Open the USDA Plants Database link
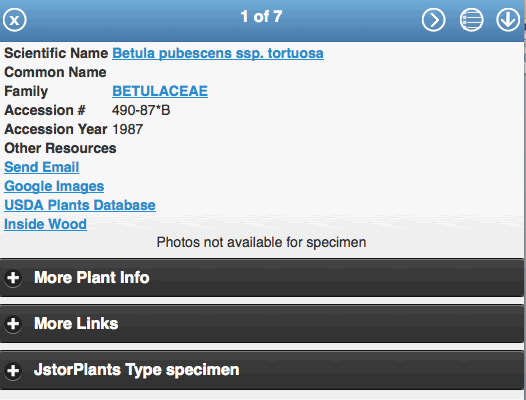Screen dimensions: 526x400 (80, 205)
